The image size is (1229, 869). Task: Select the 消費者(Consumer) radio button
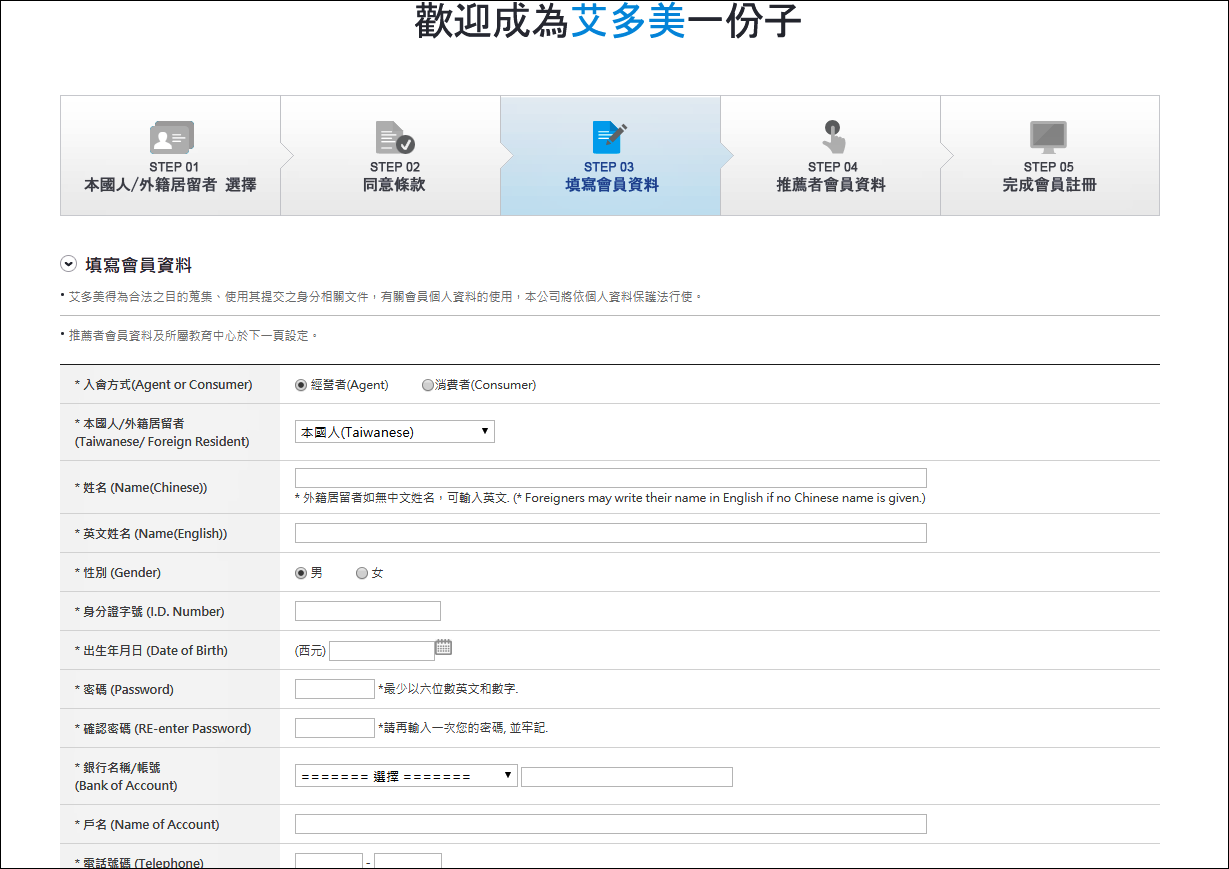[x=428, y=385]
